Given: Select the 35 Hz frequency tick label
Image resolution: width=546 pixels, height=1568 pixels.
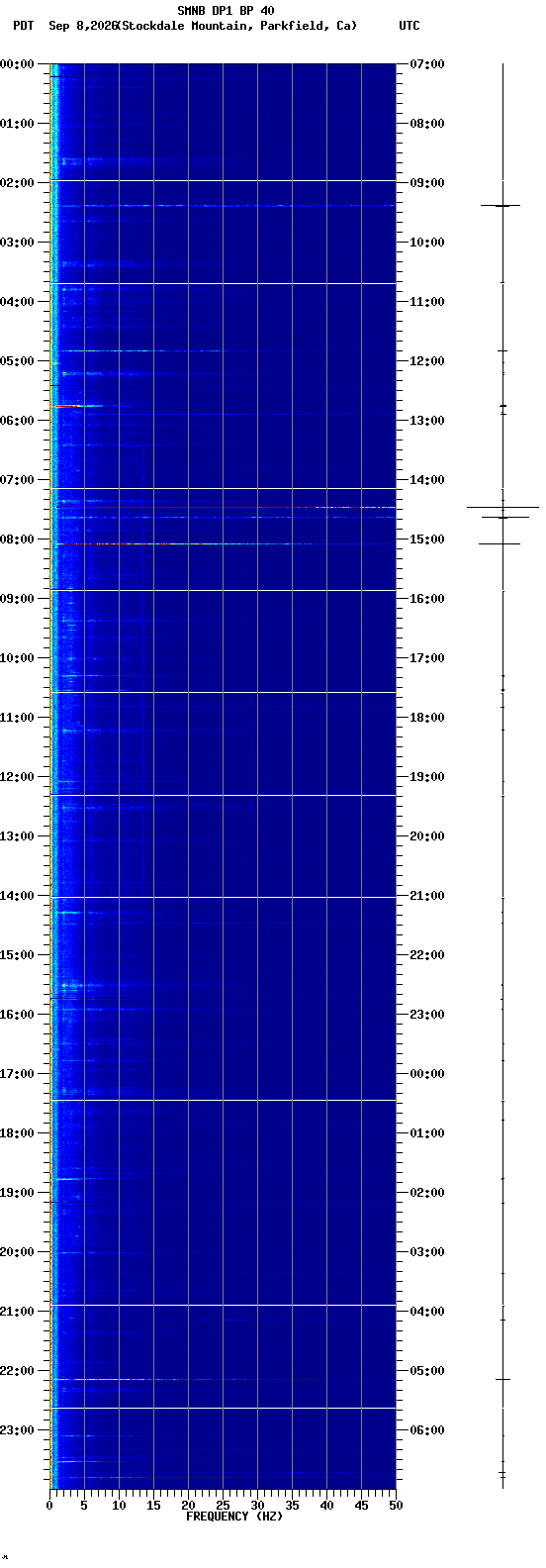Looking at the screenshot, I should click(292, 1506).
